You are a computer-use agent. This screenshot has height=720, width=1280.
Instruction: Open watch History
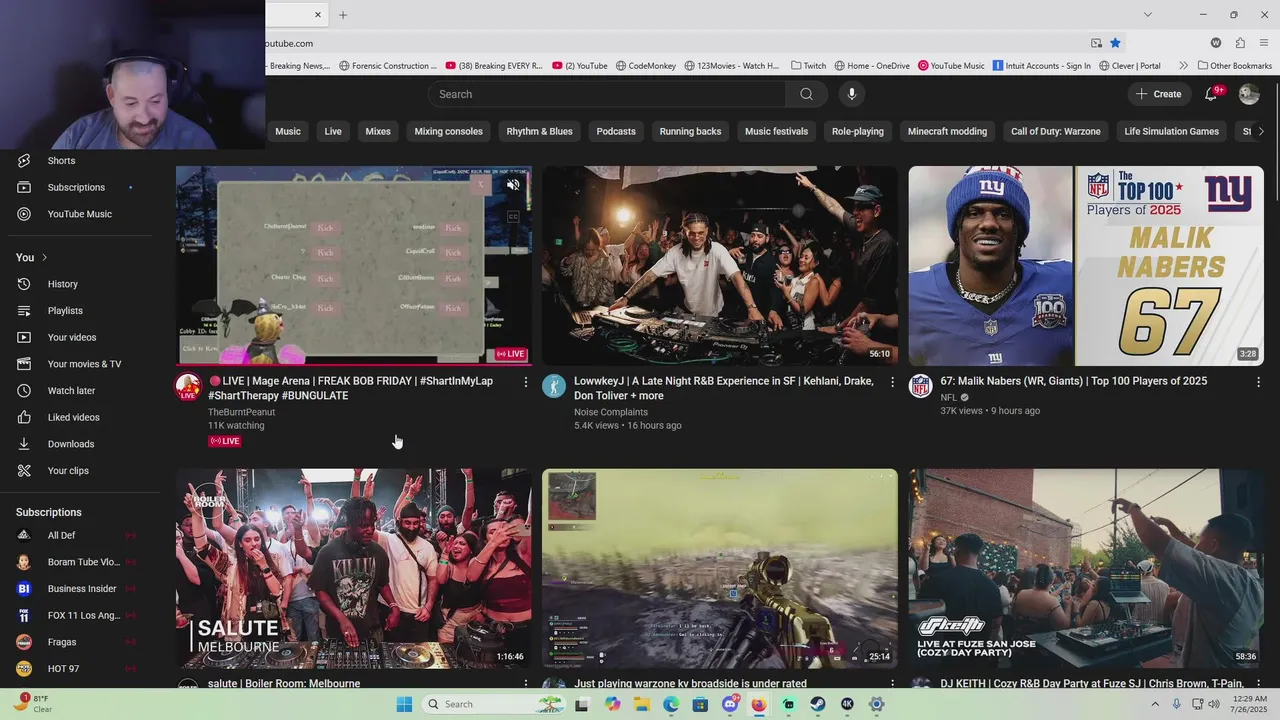coord(62,284)
